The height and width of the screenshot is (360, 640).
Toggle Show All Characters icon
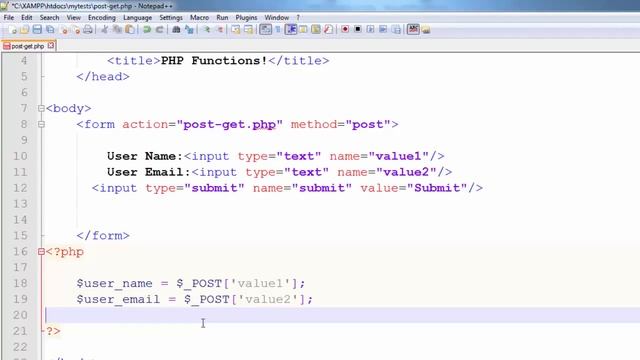point(278,29)
